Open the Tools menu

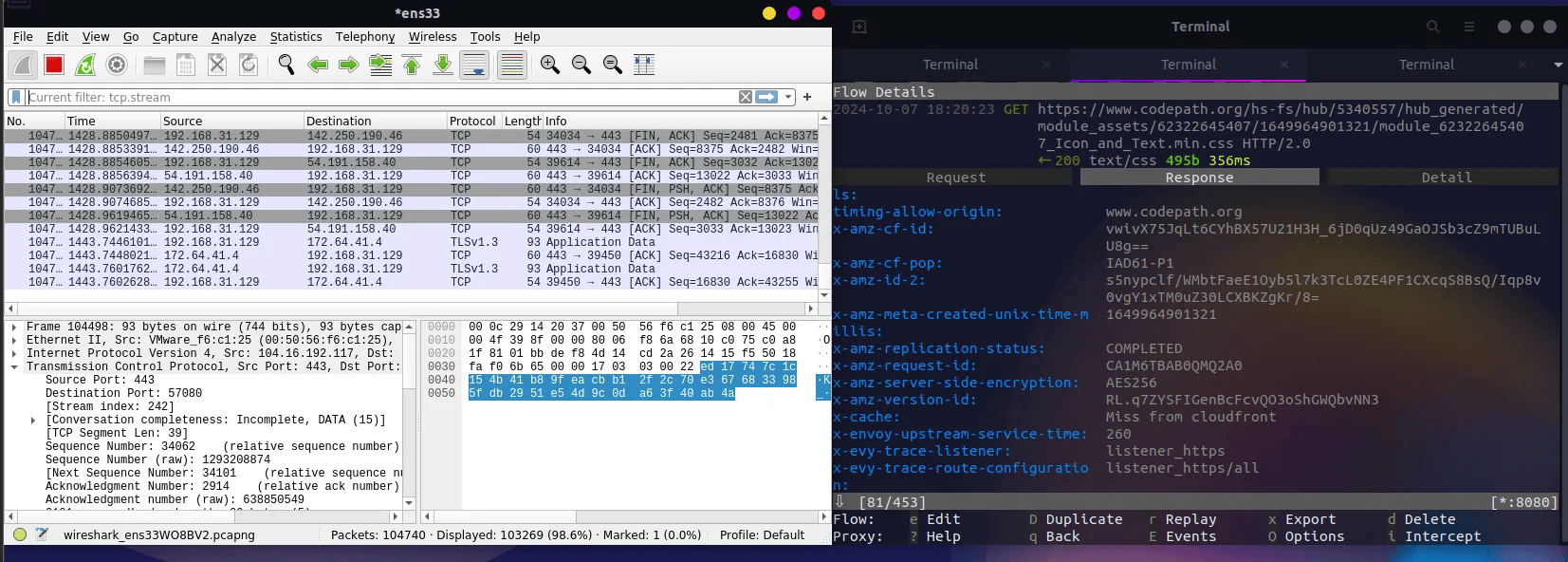point(485,37)
